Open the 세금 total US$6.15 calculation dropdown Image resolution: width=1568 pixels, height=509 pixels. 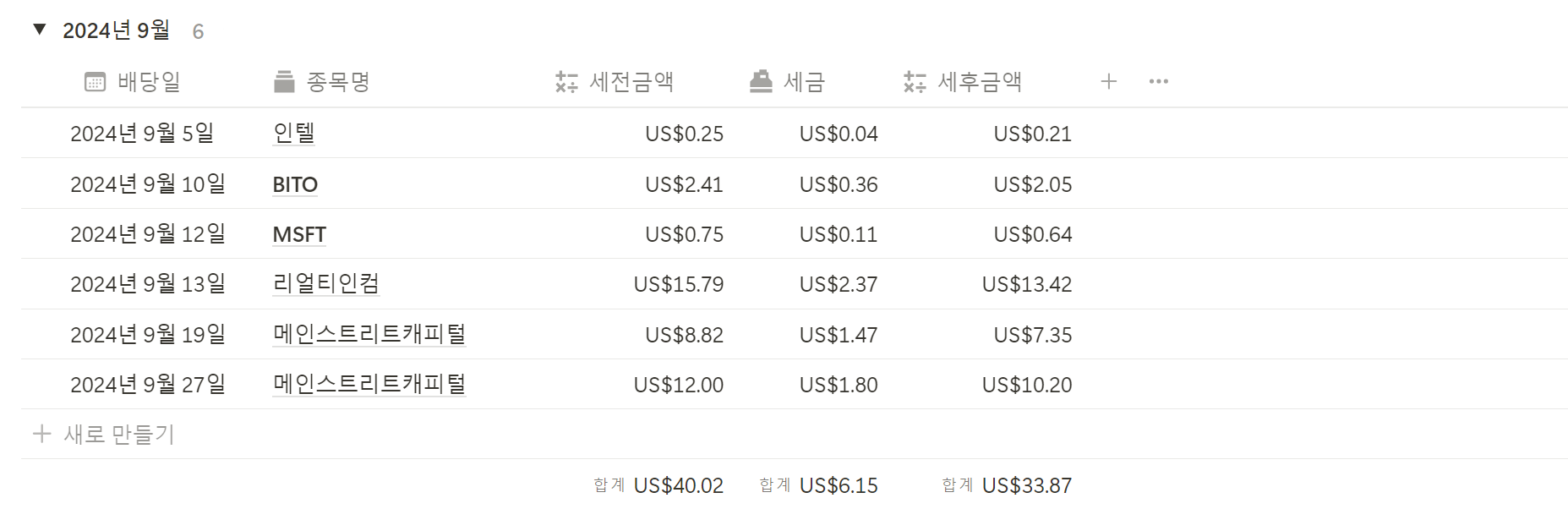tap(818, 485)
